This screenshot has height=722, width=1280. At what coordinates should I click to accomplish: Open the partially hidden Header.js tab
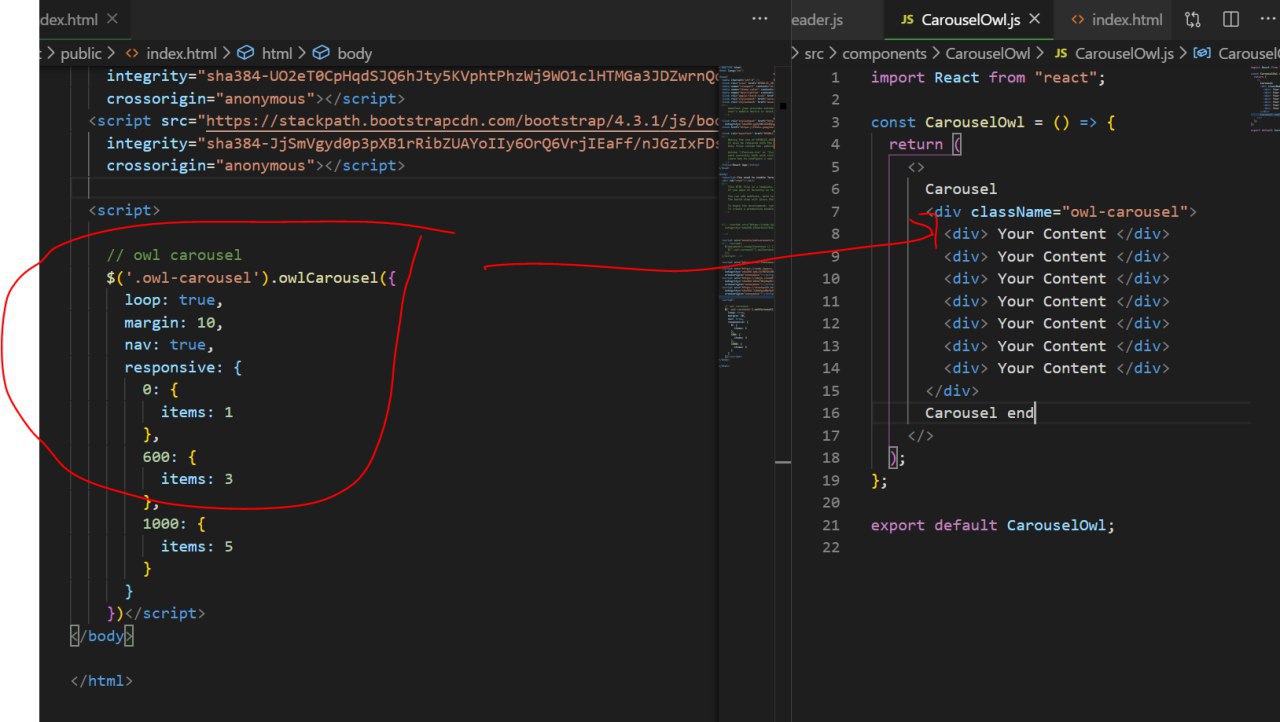(x=817, y=19)
